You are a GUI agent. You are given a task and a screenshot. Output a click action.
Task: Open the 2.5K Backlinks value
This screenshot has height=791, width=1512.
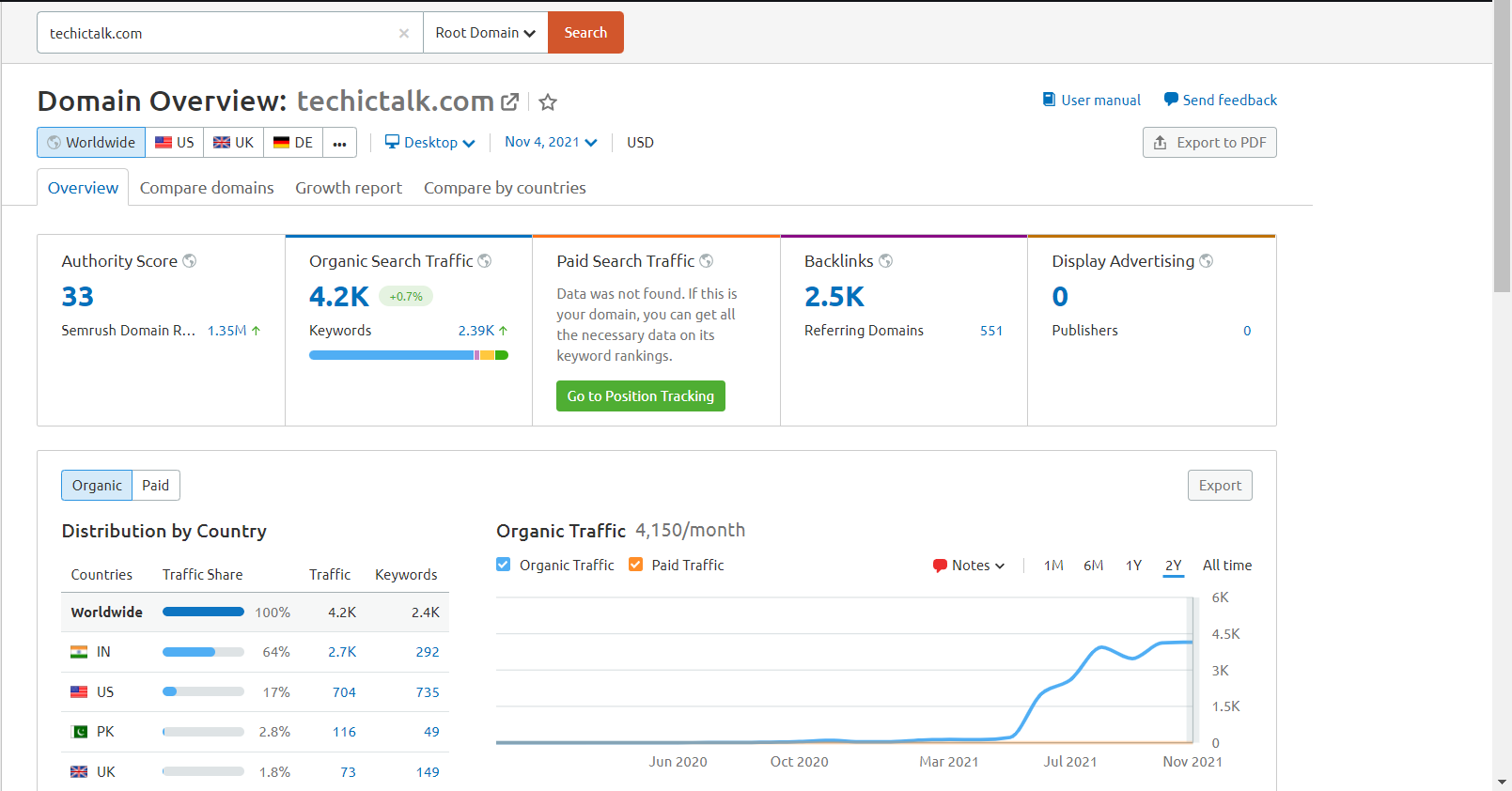click(834, 297)
